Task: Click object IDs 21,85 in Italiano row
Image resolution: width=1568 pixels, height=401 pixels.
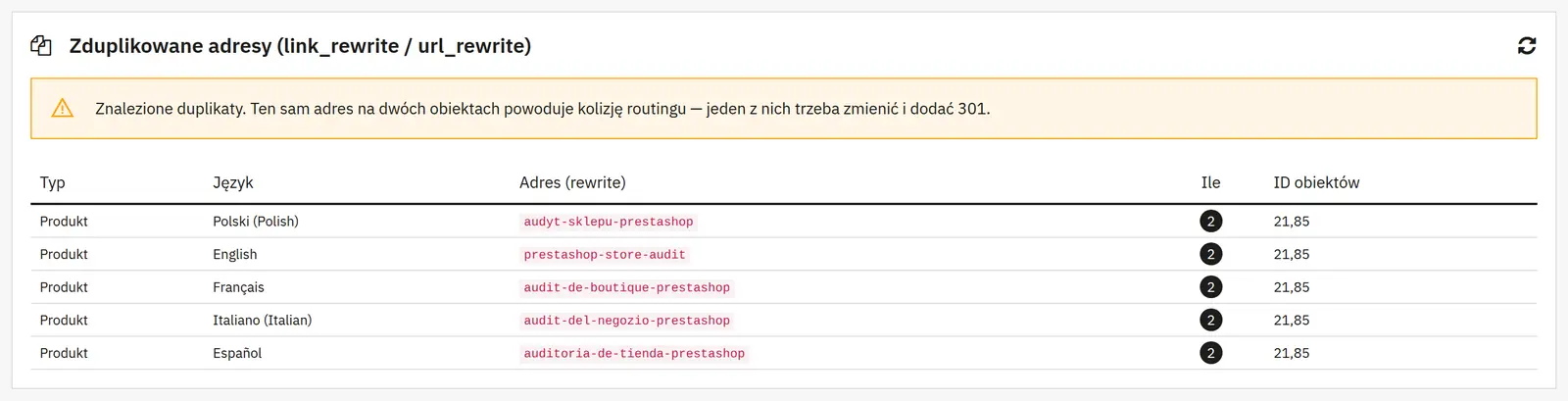Action: click(1292, 320)
